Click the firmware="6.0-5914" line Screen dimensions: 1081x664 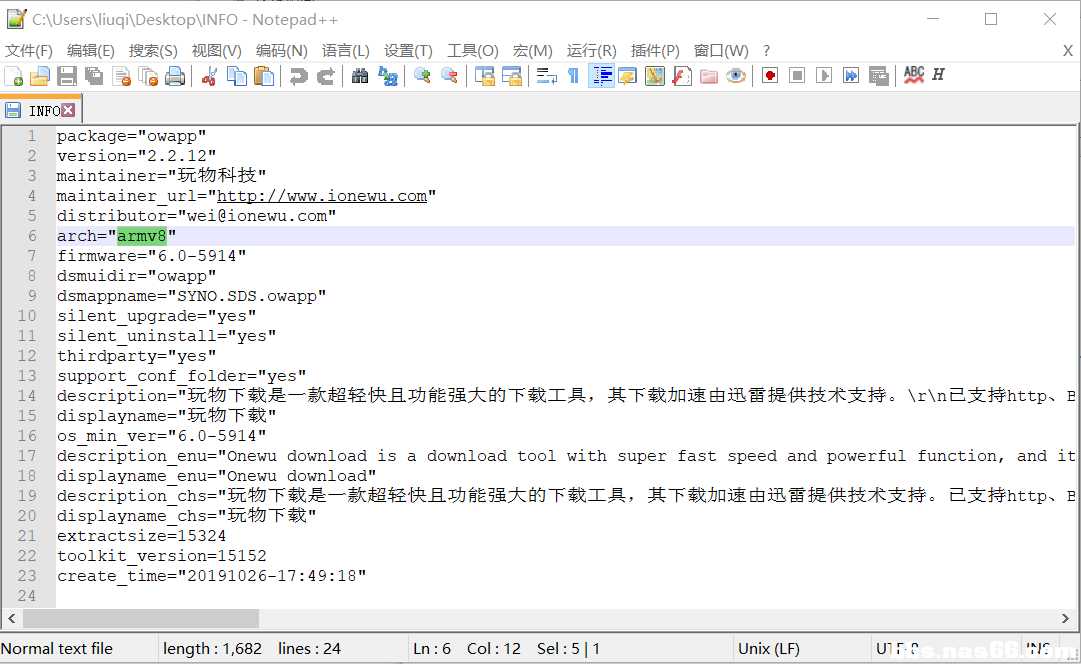click(x=151, y=256)
